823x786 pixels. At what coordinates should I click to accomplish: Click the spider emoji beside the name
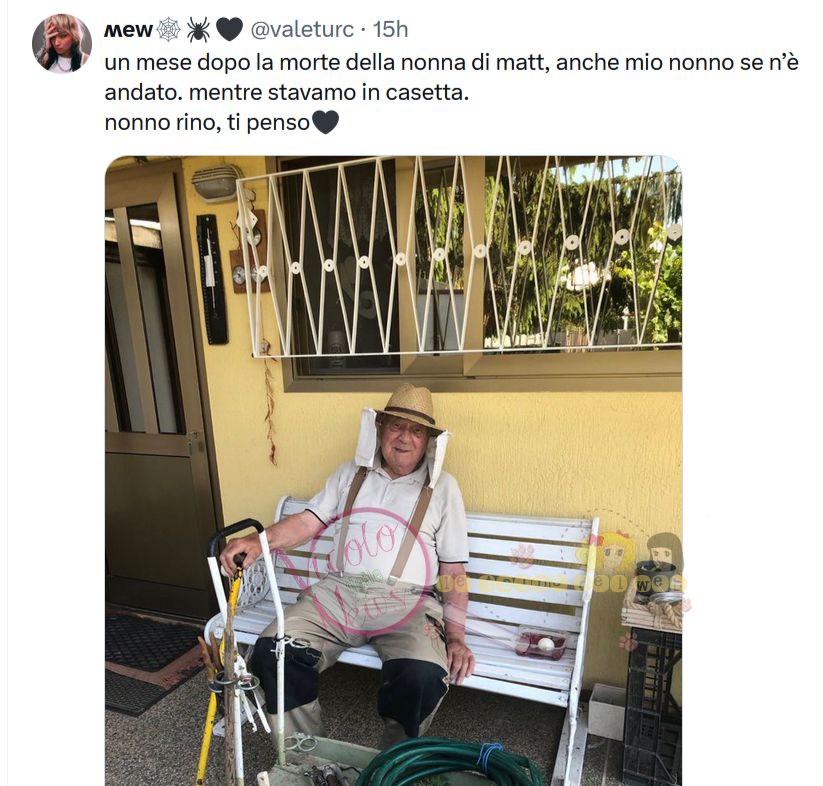point(198,30)
